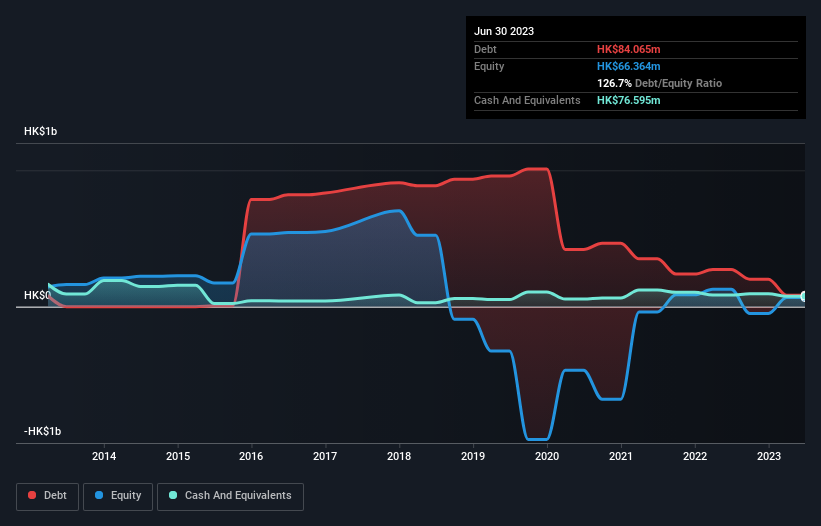Click the 2015 x-axis label
Screen dimensions: 821x526
coord(178,456)
